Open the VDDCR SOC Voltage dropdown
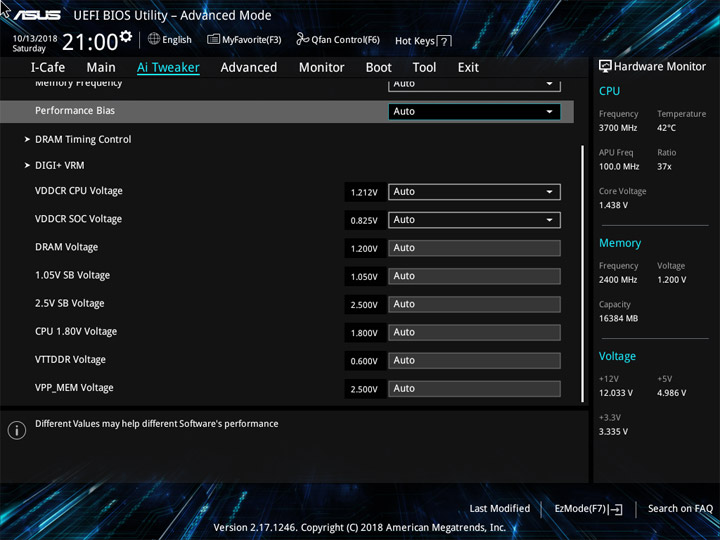Viewport: 720px width, 540px height. tap(474, 220)
